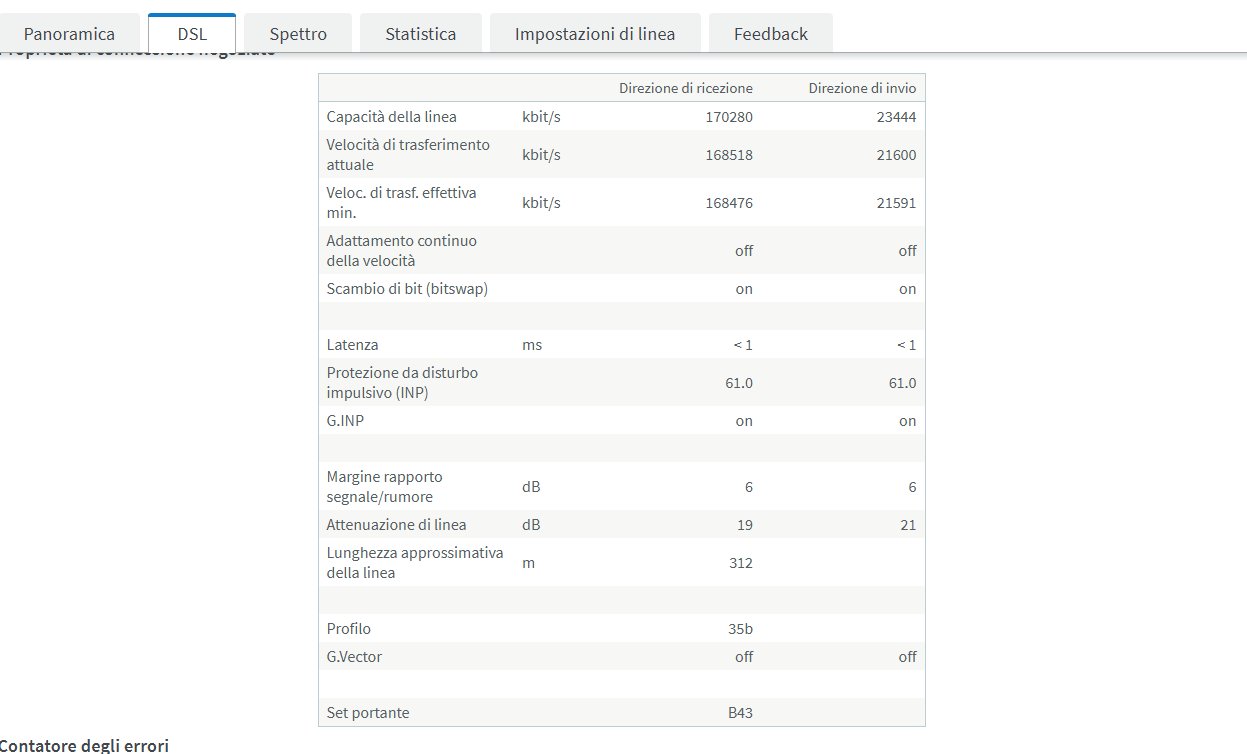Click the Direzione di ricezione column header

coord(685,88)
